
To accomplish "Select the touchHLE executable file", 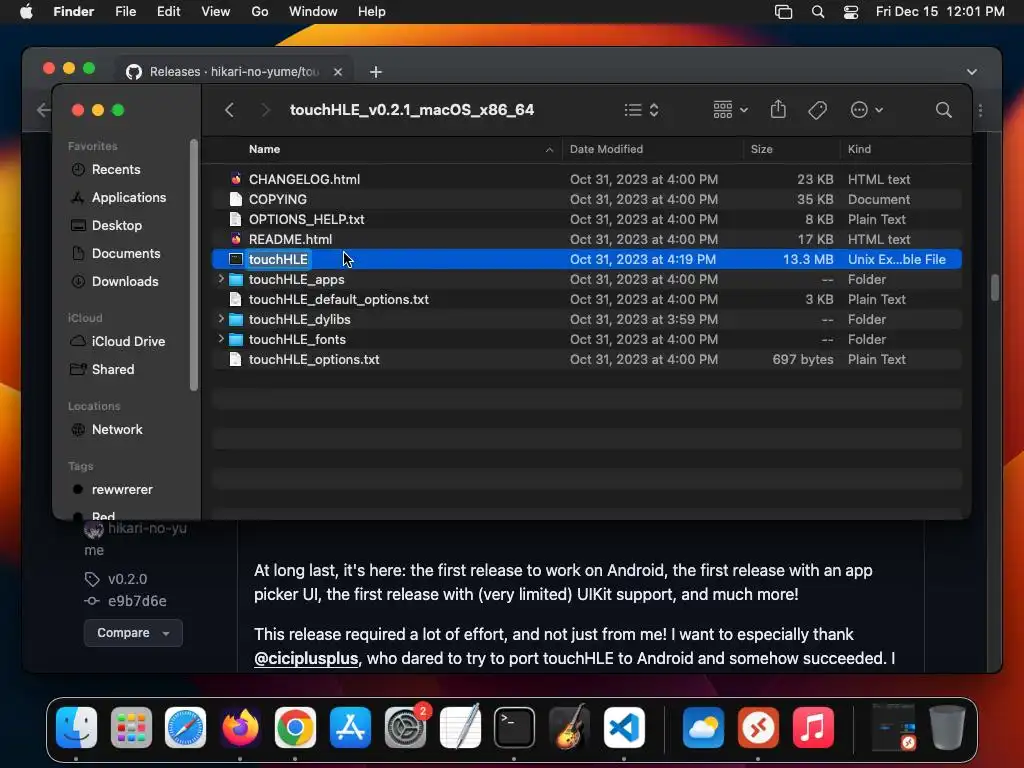I will pos(586,259).
